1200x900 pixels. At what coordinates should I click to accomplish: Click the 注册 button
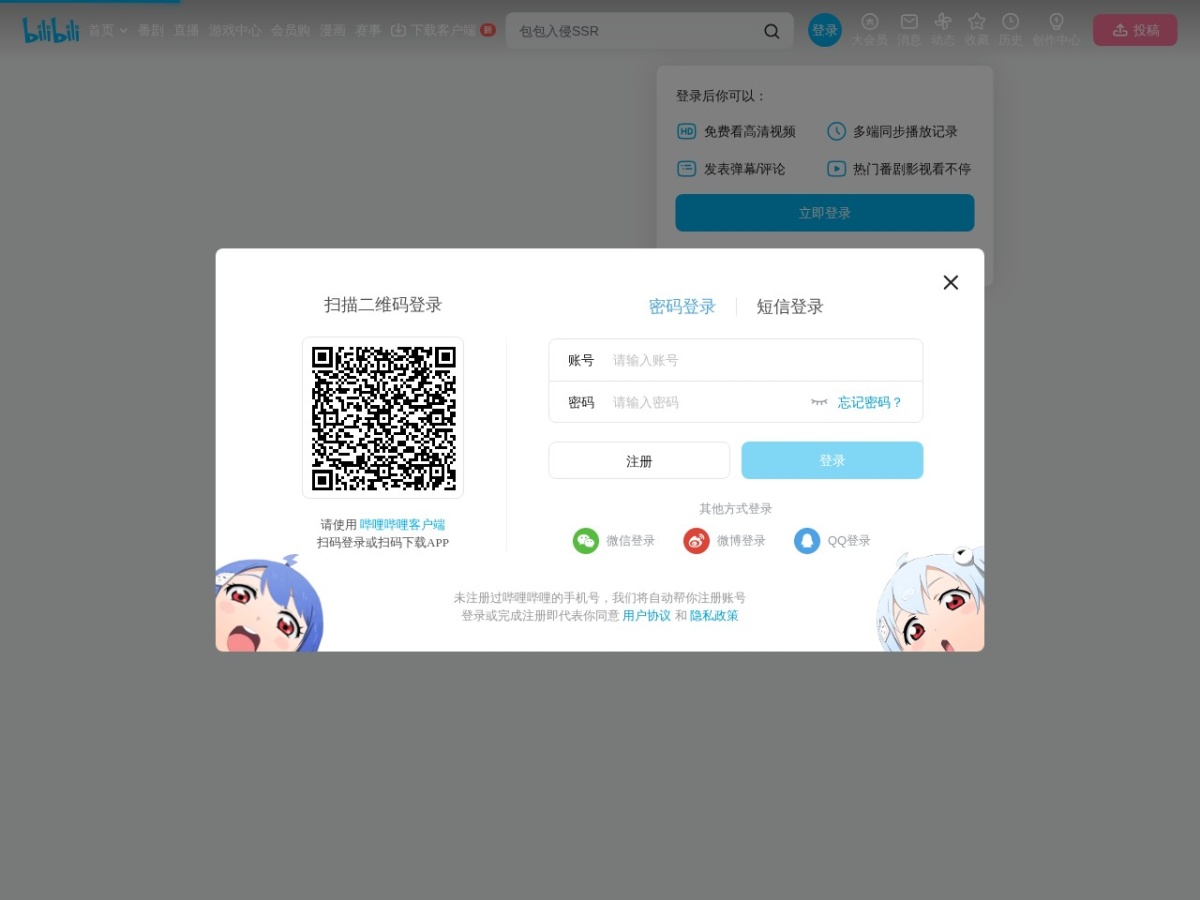coord(639,461)
